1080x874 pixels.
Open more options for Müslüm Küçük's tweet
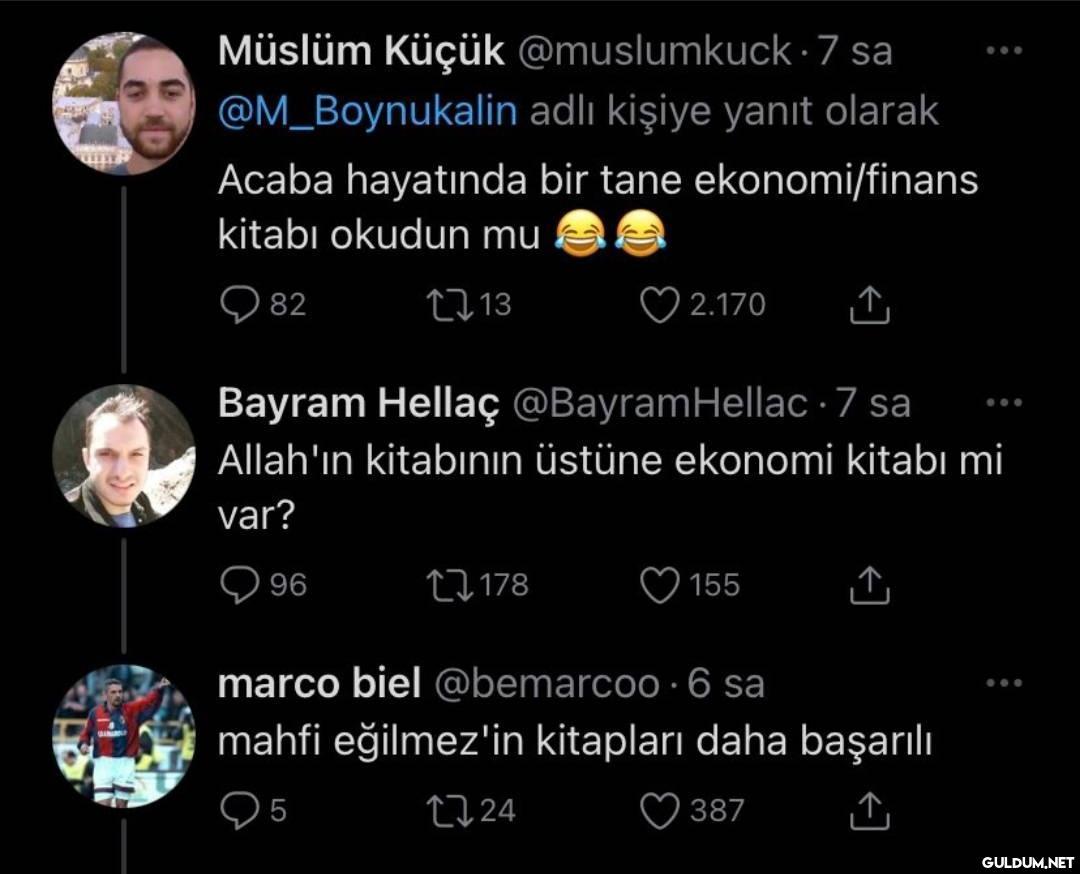pos(1003,51)
